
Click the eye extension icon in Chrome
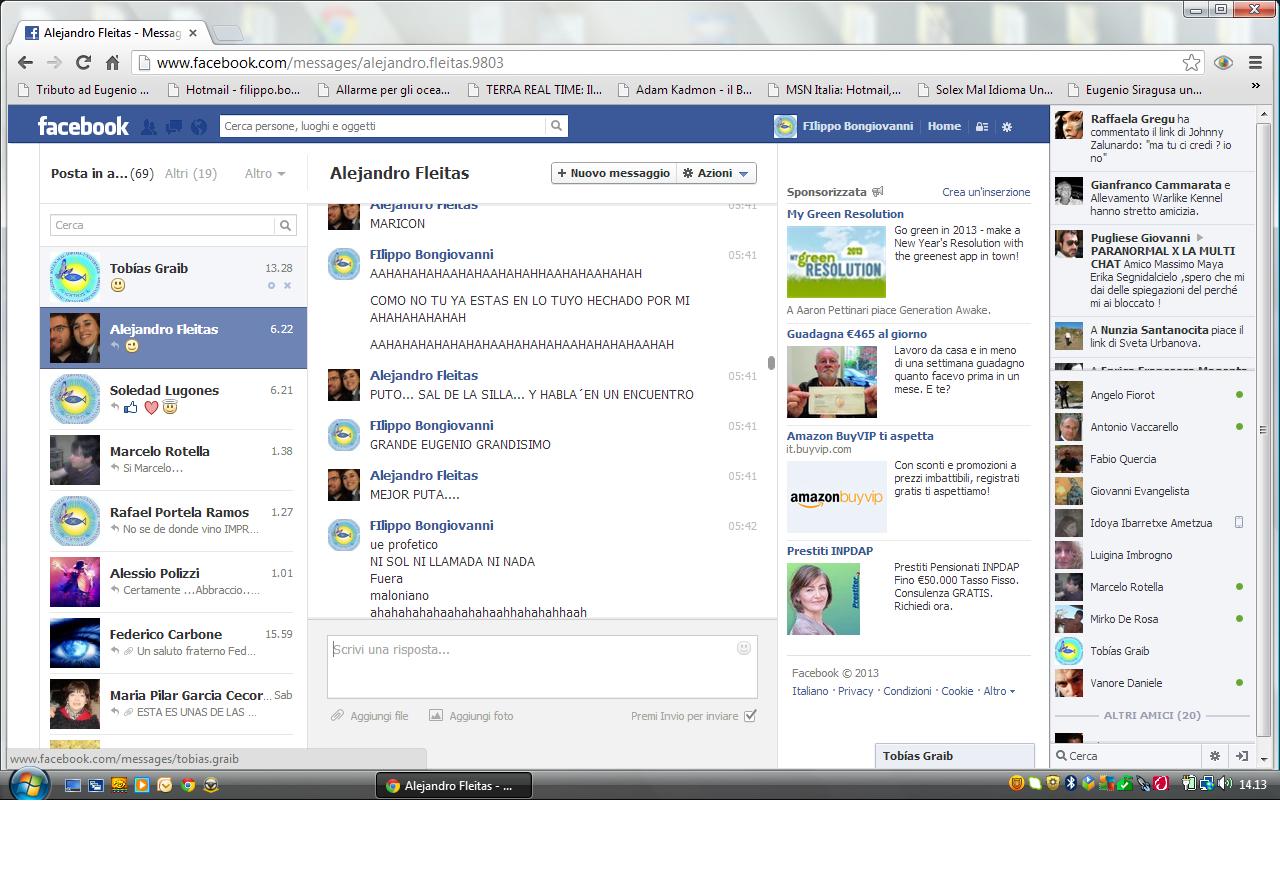coord(1223,63)
